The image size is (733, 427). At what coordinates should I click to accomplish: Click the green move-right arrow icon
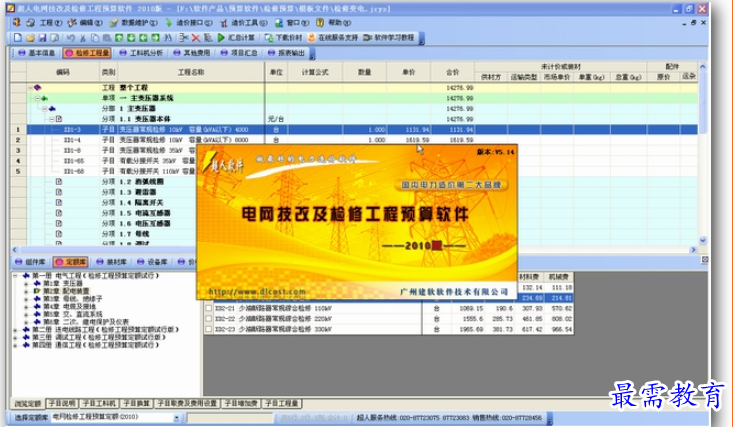point(155,37)
